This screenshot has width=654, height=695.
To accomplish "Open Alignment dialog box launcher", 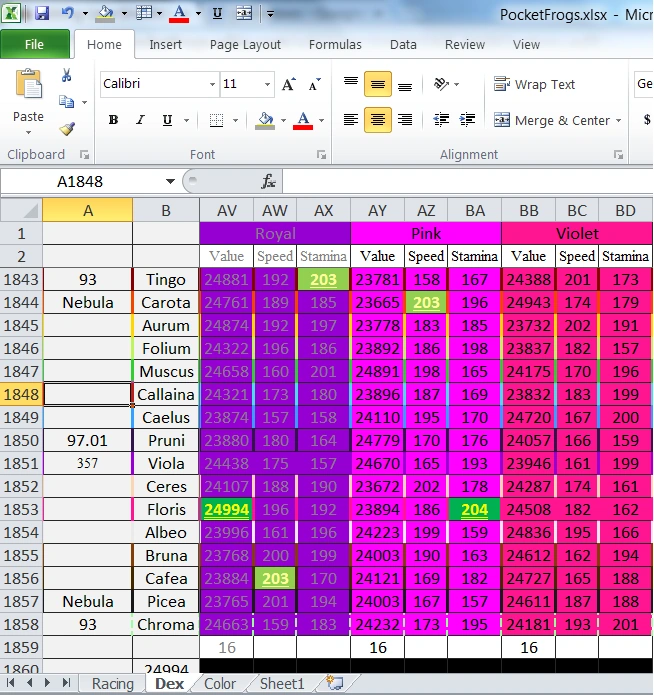I will coord(618,155).
